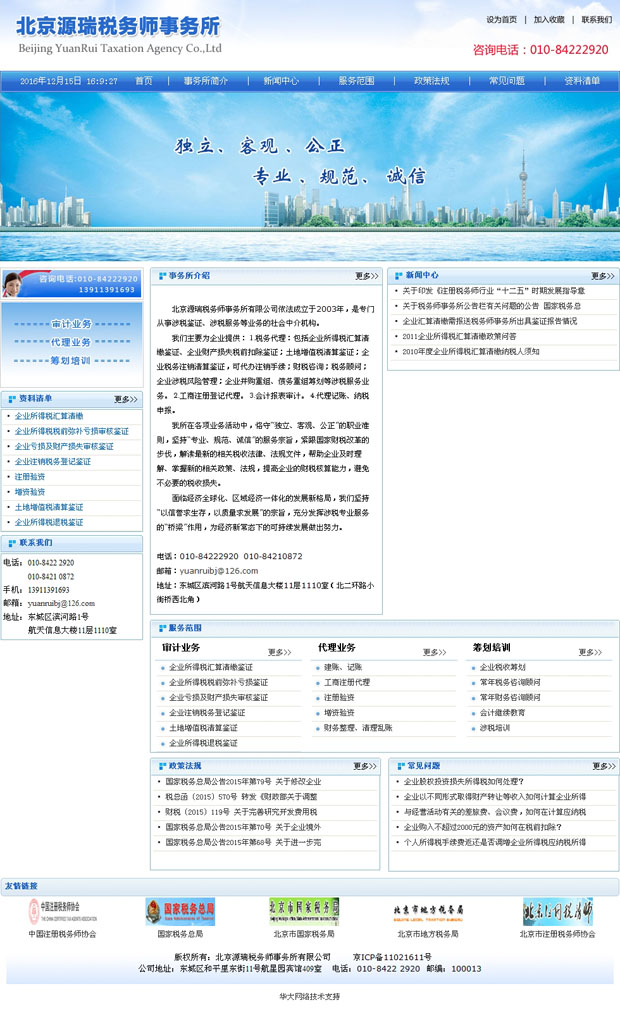Open 更多>> in the 政策法规 panel
Screen dimensions: 620x1012
364,766
